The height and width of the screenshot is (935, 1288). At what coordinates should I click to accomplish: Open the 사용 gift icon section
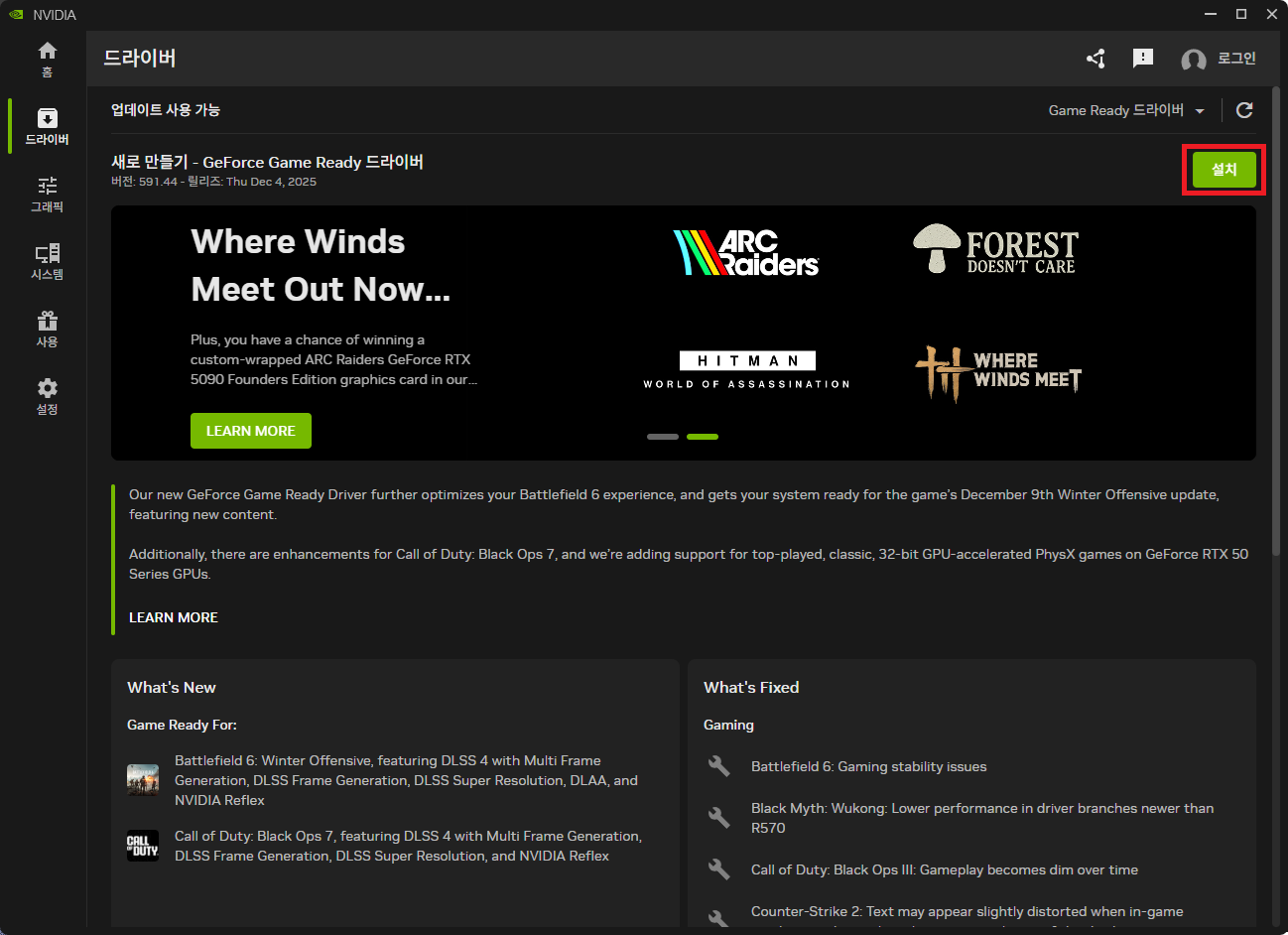47,329
